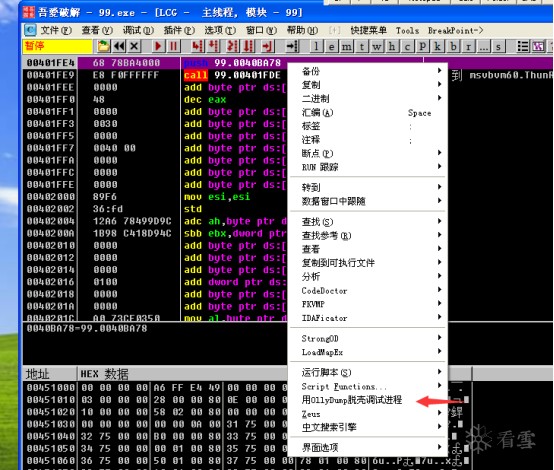Image resolution: width=554 pixels, height=470 pixels.
Task: Click the restart (rewind) toolbar icon
Action: [119, 46]
